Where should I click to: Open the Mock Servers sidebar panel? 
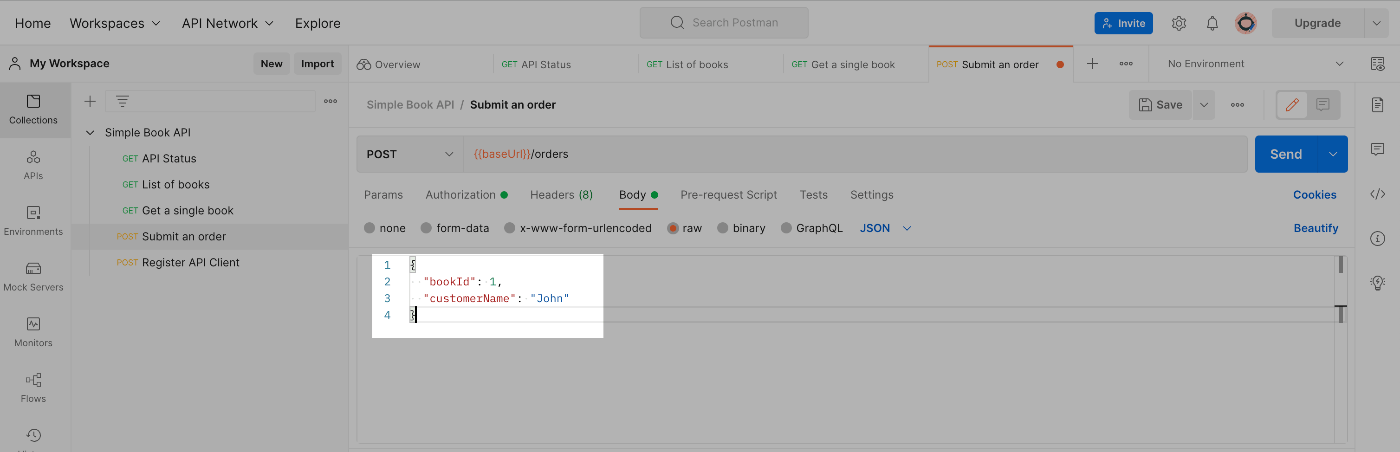click(33, 277)
